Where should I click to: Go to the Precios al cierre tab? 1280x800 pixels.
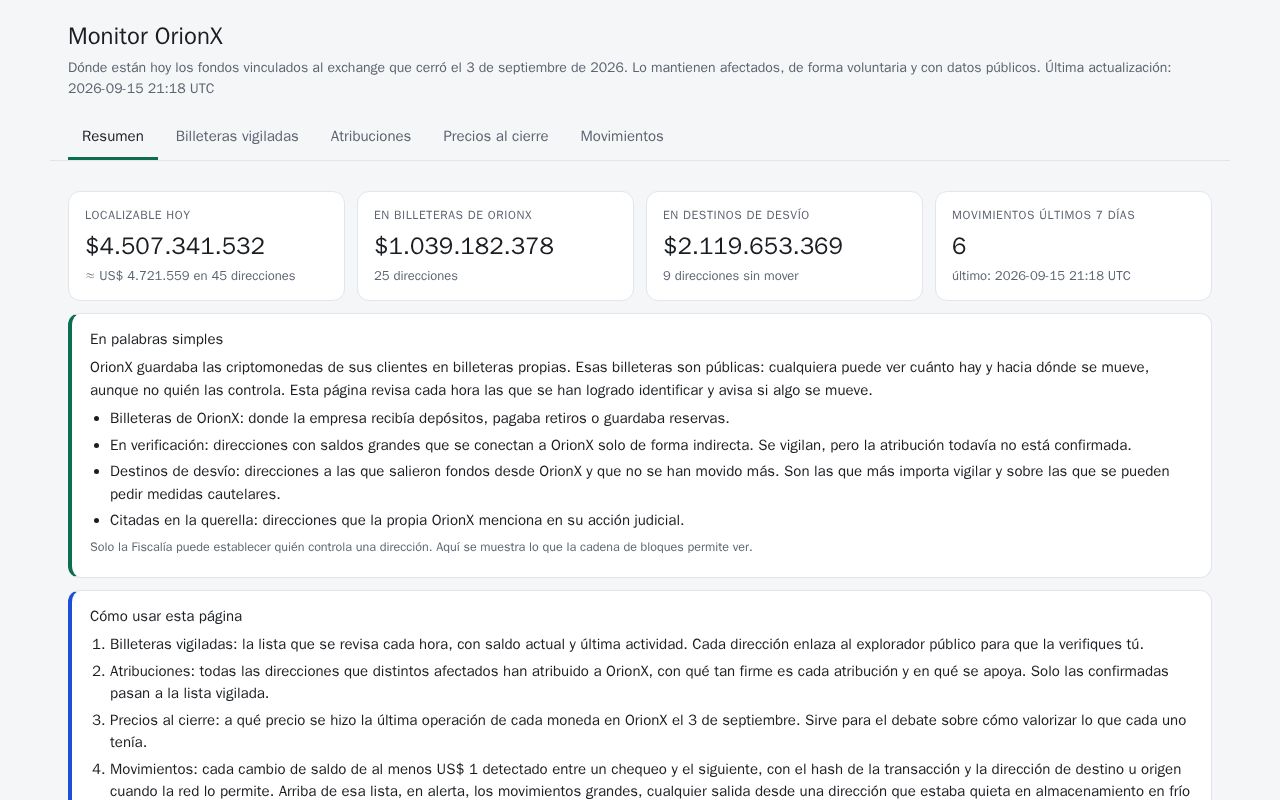tap(496, 137)
